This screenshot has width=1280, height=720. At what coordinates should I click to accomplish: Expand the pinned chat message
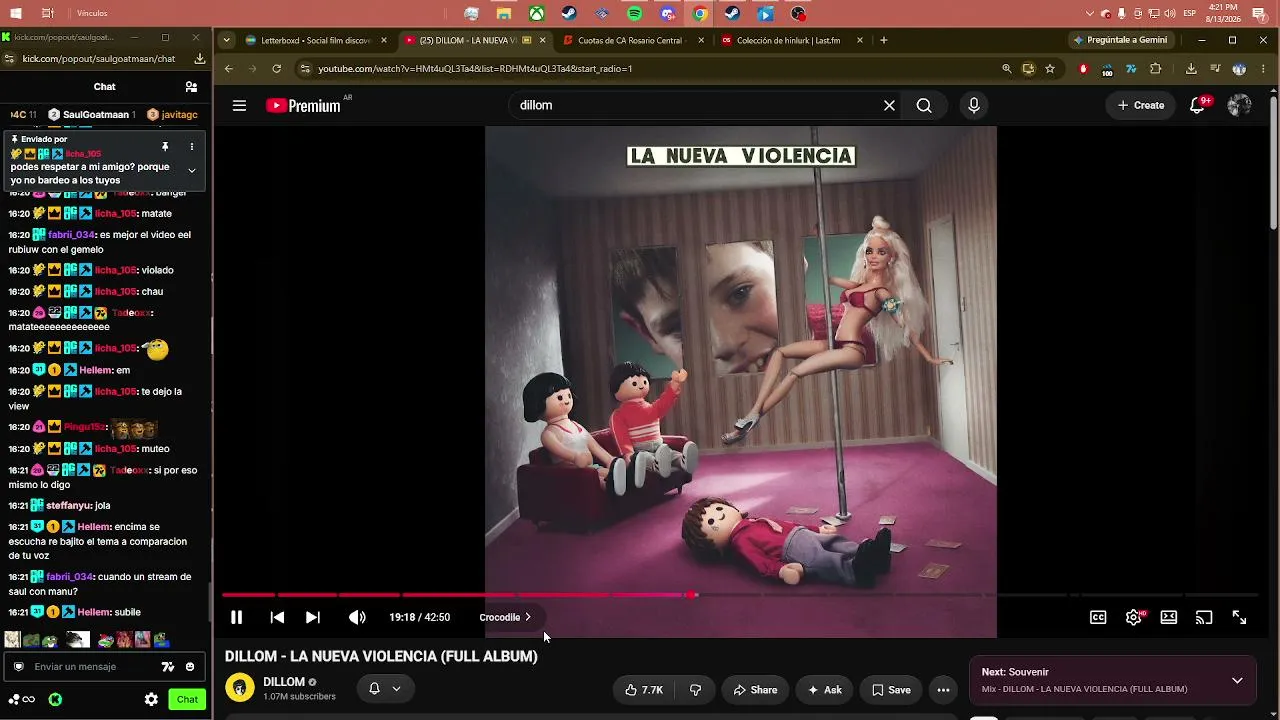(191, 171)
